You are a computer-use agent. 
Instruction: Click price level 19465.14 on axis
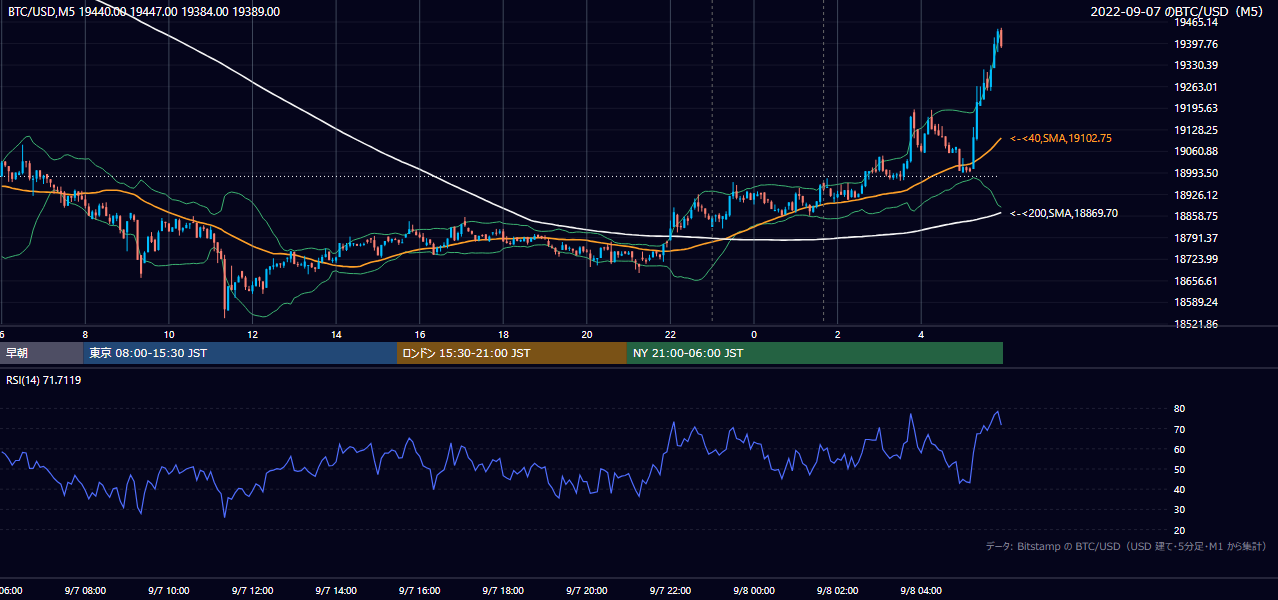(x=1196, y=22)
